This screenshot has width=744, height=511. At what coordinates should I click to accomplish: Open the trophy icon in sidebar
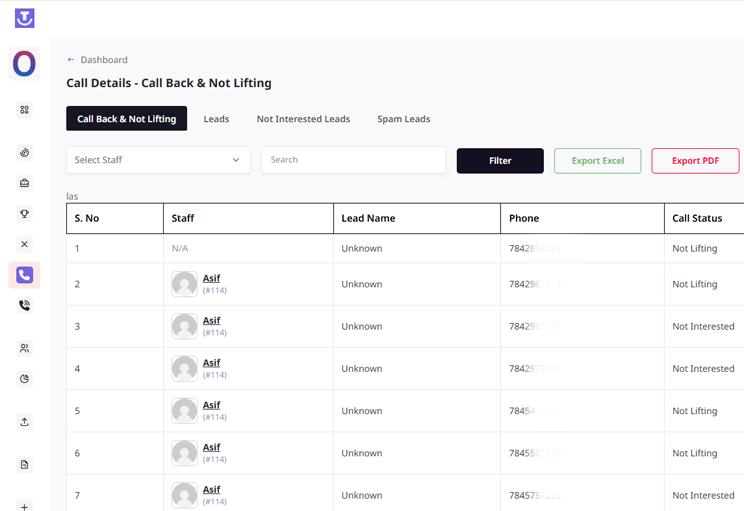pos(25,214)
